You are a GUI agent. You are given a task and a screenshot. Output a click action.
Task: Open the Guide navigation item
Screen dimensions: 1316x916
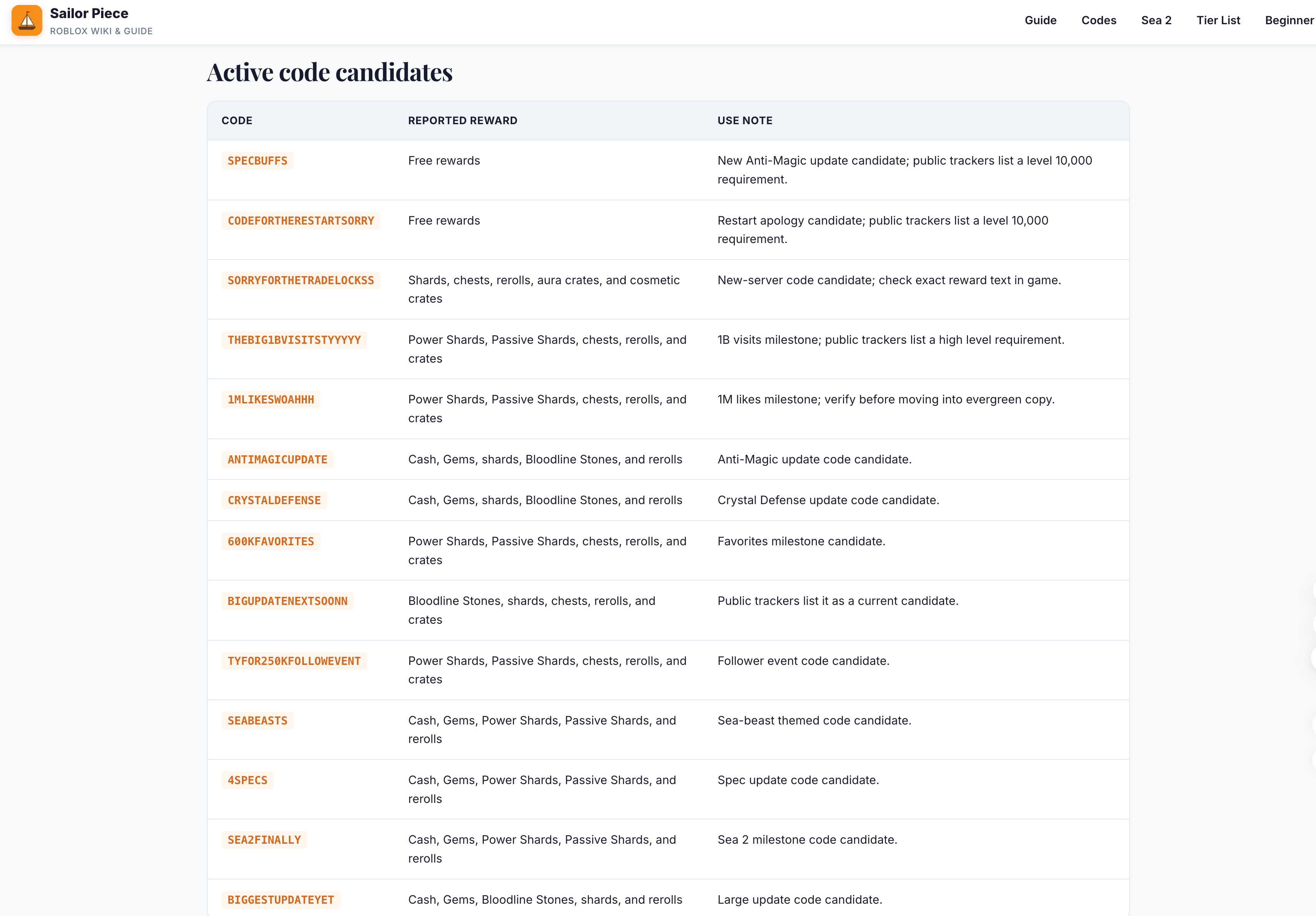coord(1040,21)
